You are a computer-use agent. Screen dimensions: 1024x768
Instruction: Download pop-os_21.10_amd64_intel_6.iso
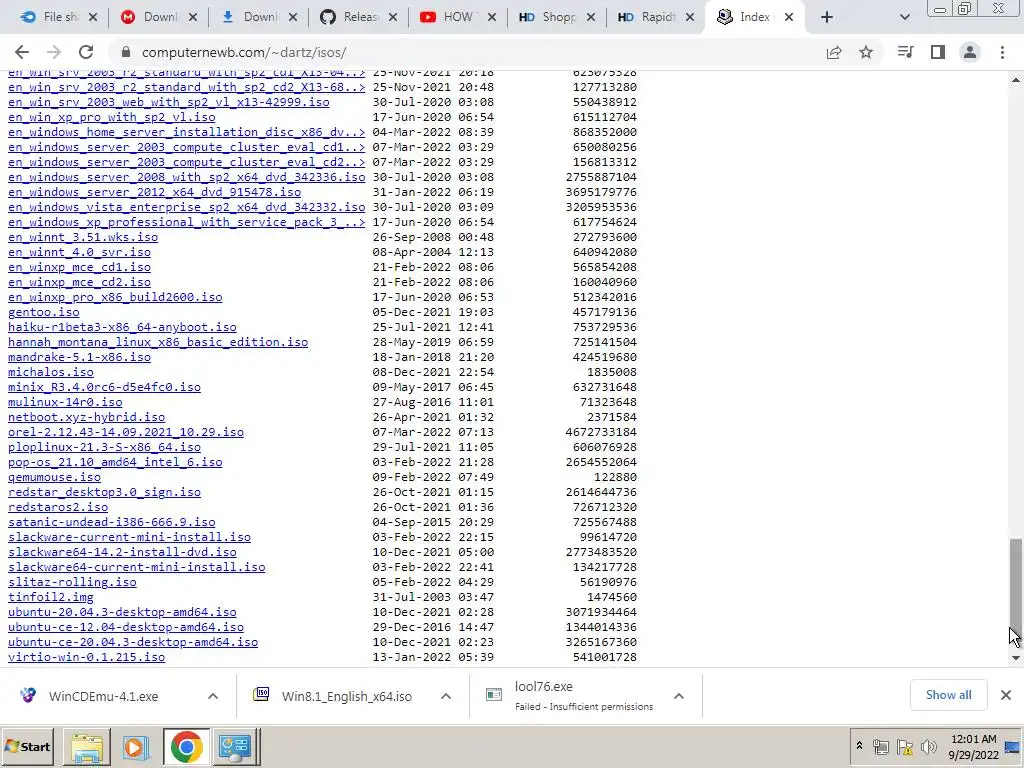115,462
